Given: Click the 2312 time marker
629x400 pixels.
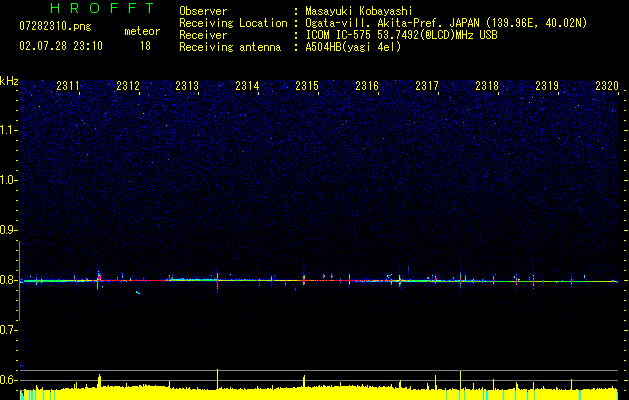Looking at the screenshot, I should click(128, 86).
